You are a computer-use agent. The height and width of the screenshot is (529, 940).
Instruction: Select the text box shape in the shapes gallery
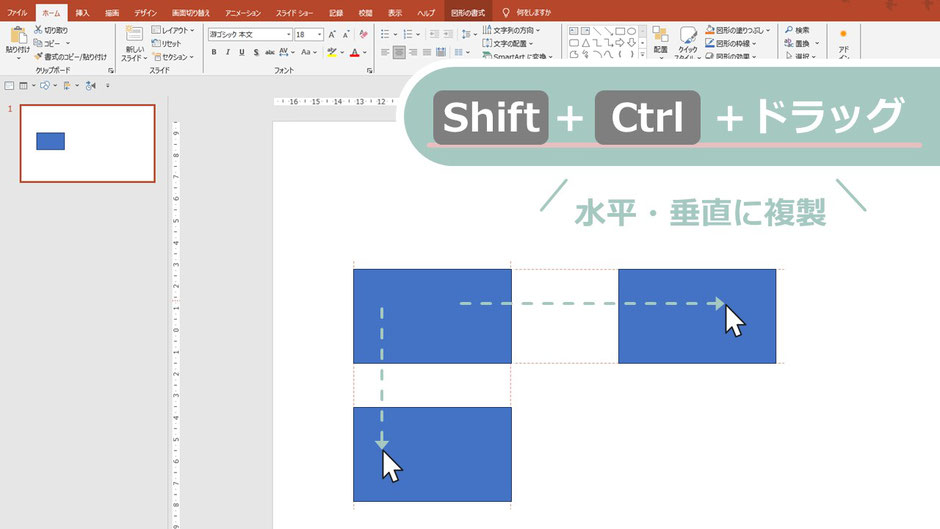[x=574, y=31]
